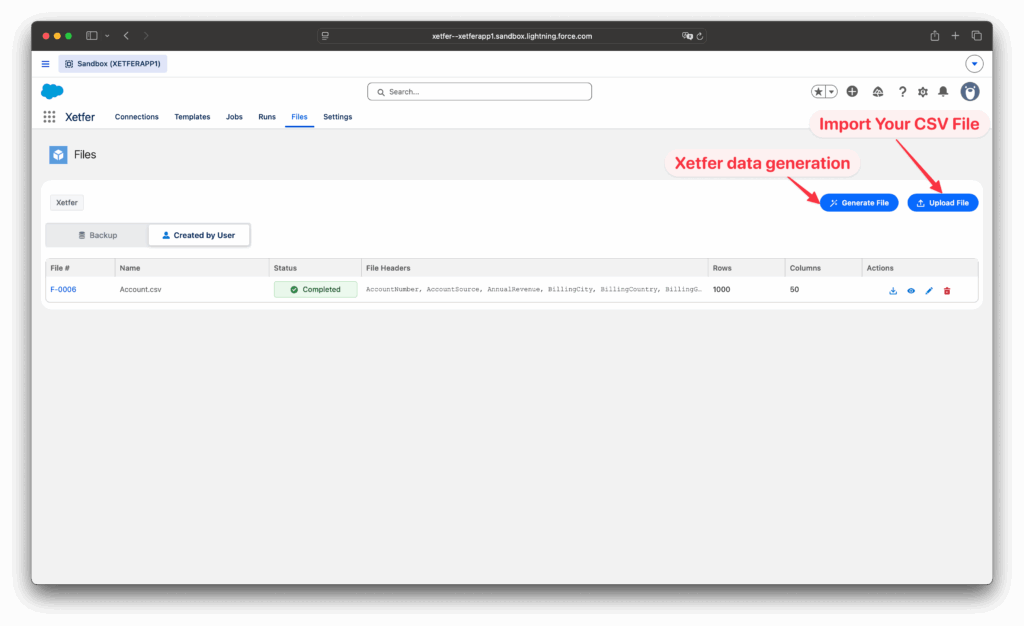Image resolution: width=1024 pixels, height=626 pixels.
Task: Open a new browser tab
Action: click(x=955, y=36)
